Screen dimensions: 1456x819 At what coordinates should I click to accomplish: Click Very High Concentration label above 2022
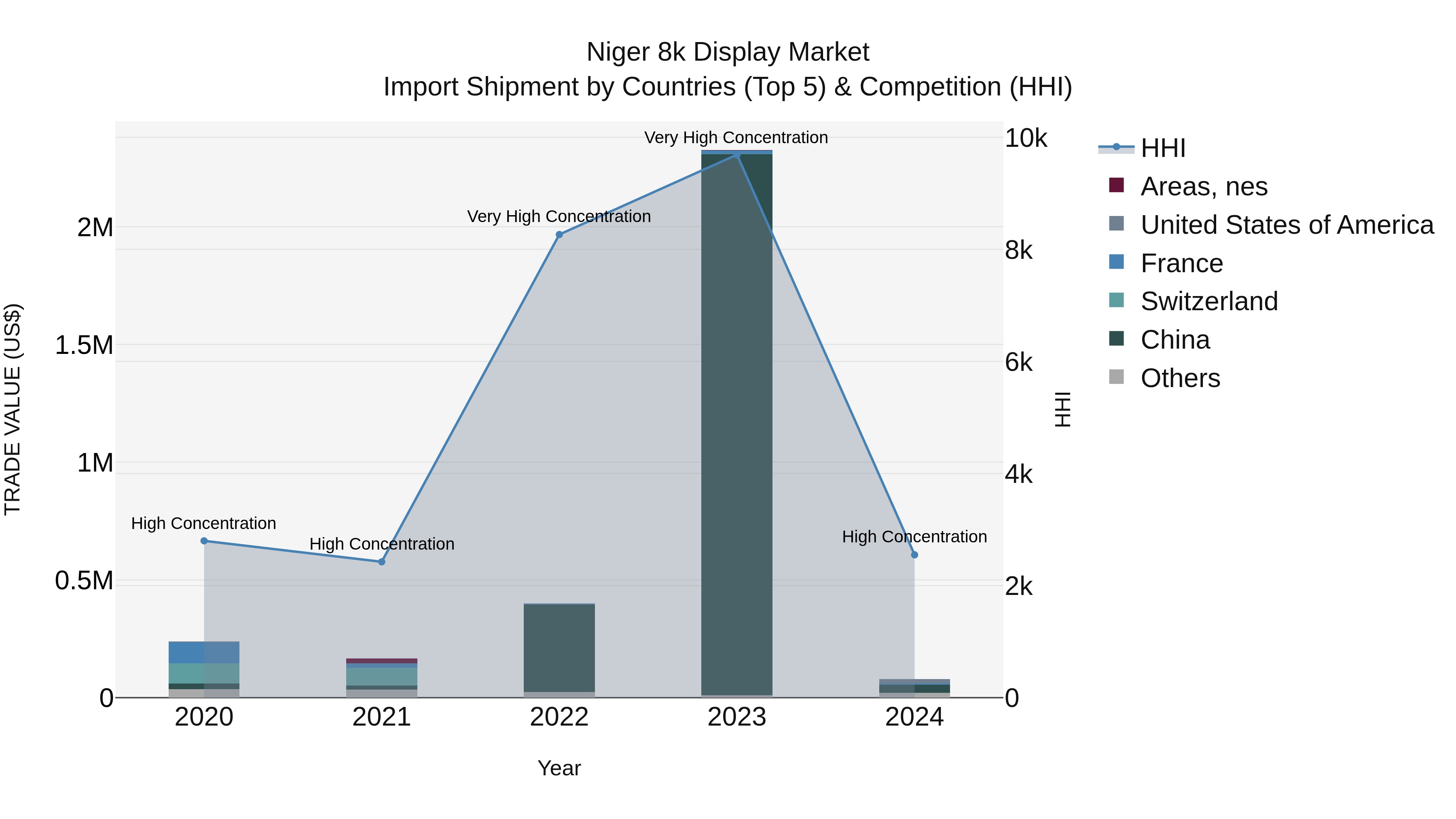559,216
